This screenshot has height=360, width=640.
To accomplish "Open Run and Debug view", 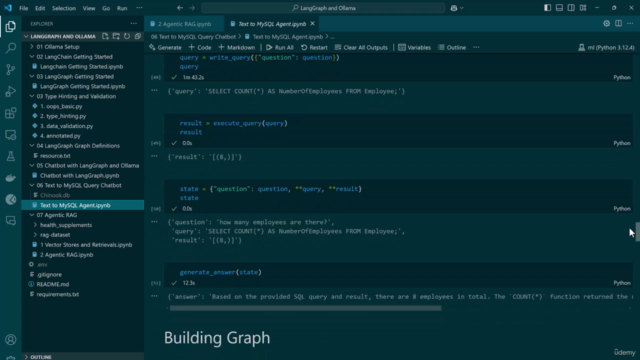I will click(x=11, y=91).
